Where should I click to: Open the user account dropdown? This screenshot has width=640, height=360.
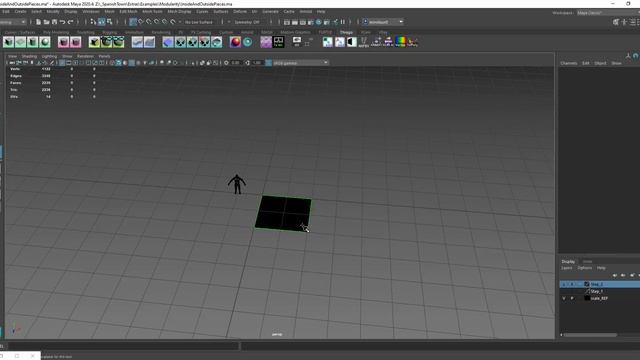tap(383, 22)
